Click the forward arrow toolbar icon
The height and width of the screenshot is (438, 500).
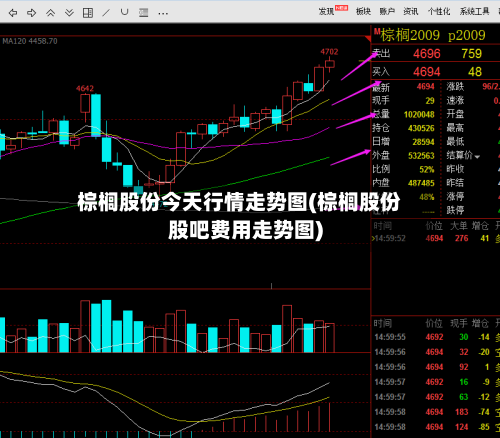pos(32,13)
